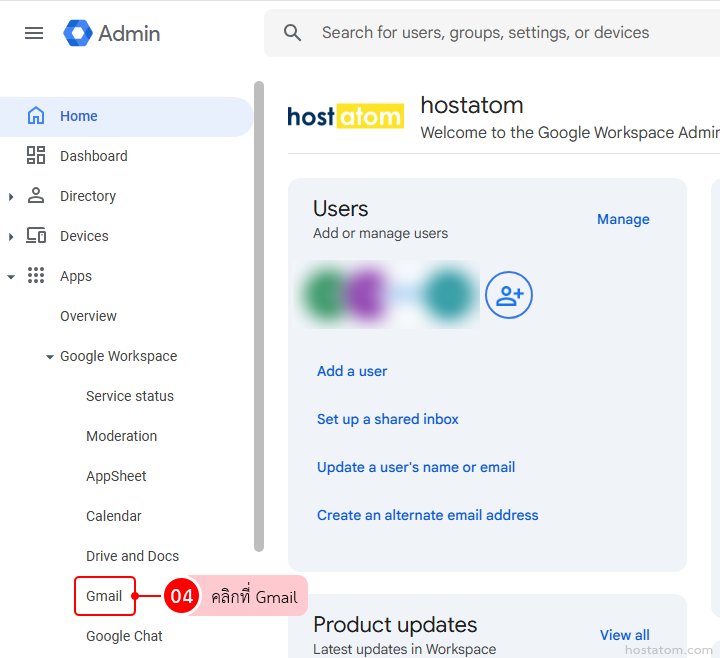720x658 pixels.
Task: Expand the Devices section arrow
Action: coord(11,236)
